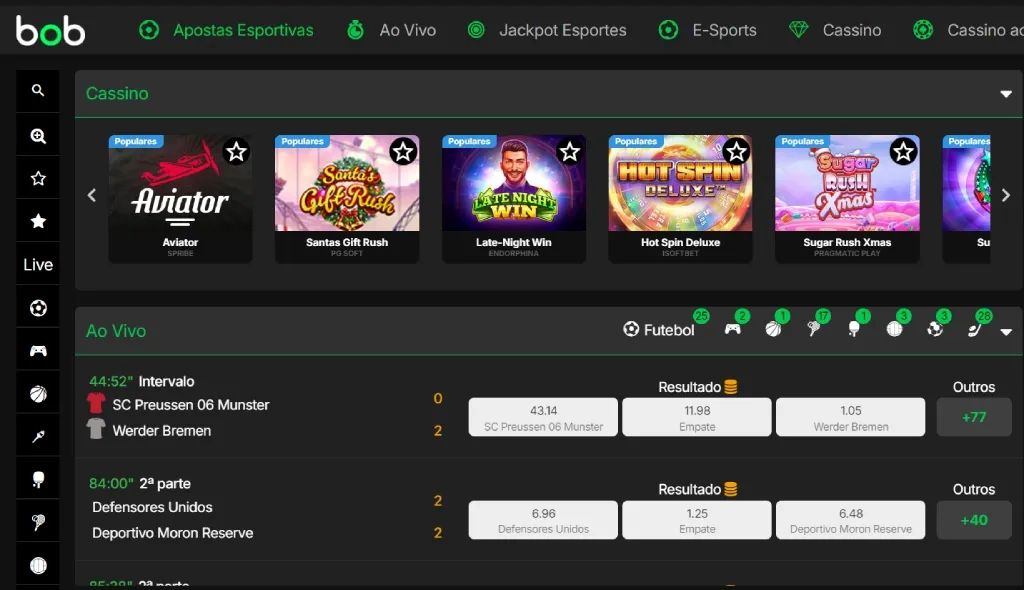Click the red shirt icon of SC Preussen 06 Munster
1024x590 pixels.
(x=96, y=403)
